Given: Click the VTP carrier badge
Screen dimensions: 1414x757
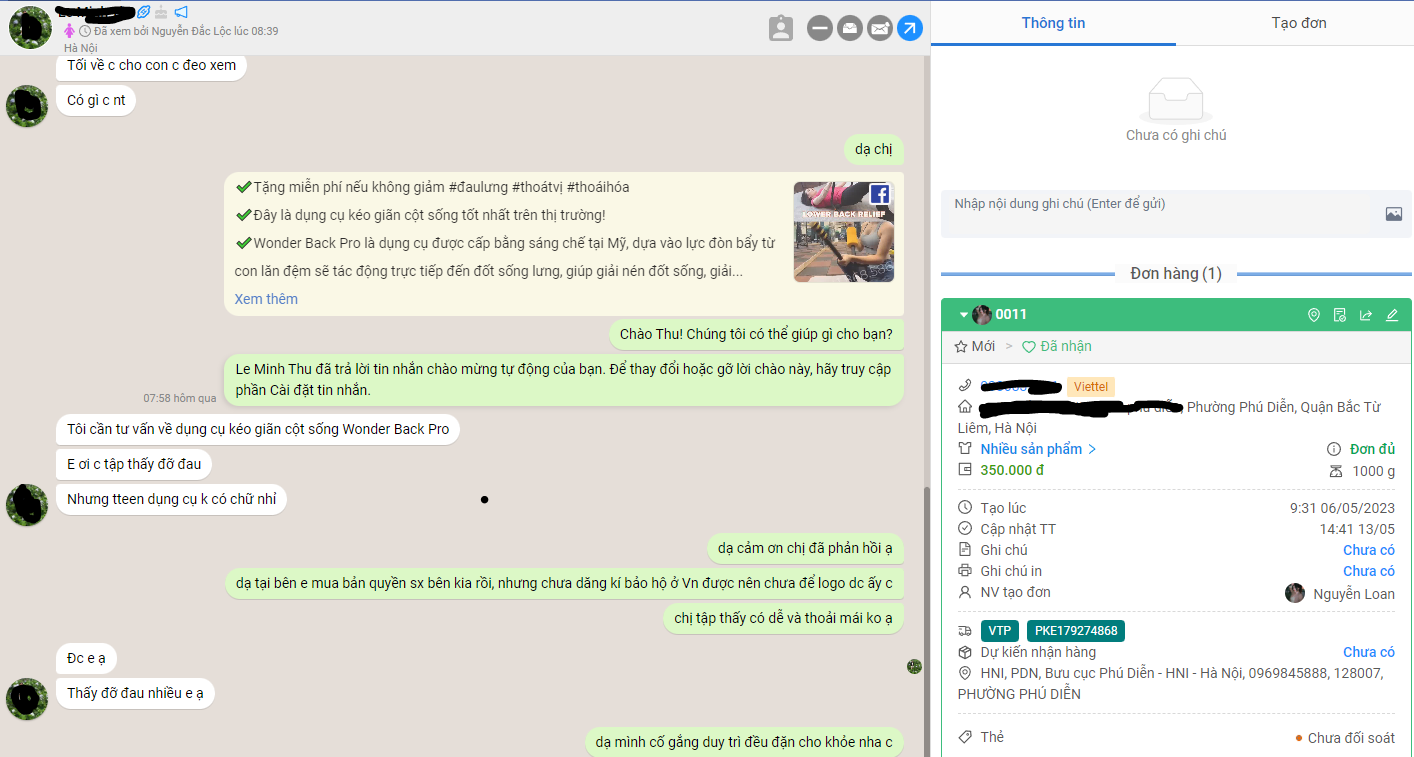Looking at the screenshot, I should click(x=1000, y=631).
